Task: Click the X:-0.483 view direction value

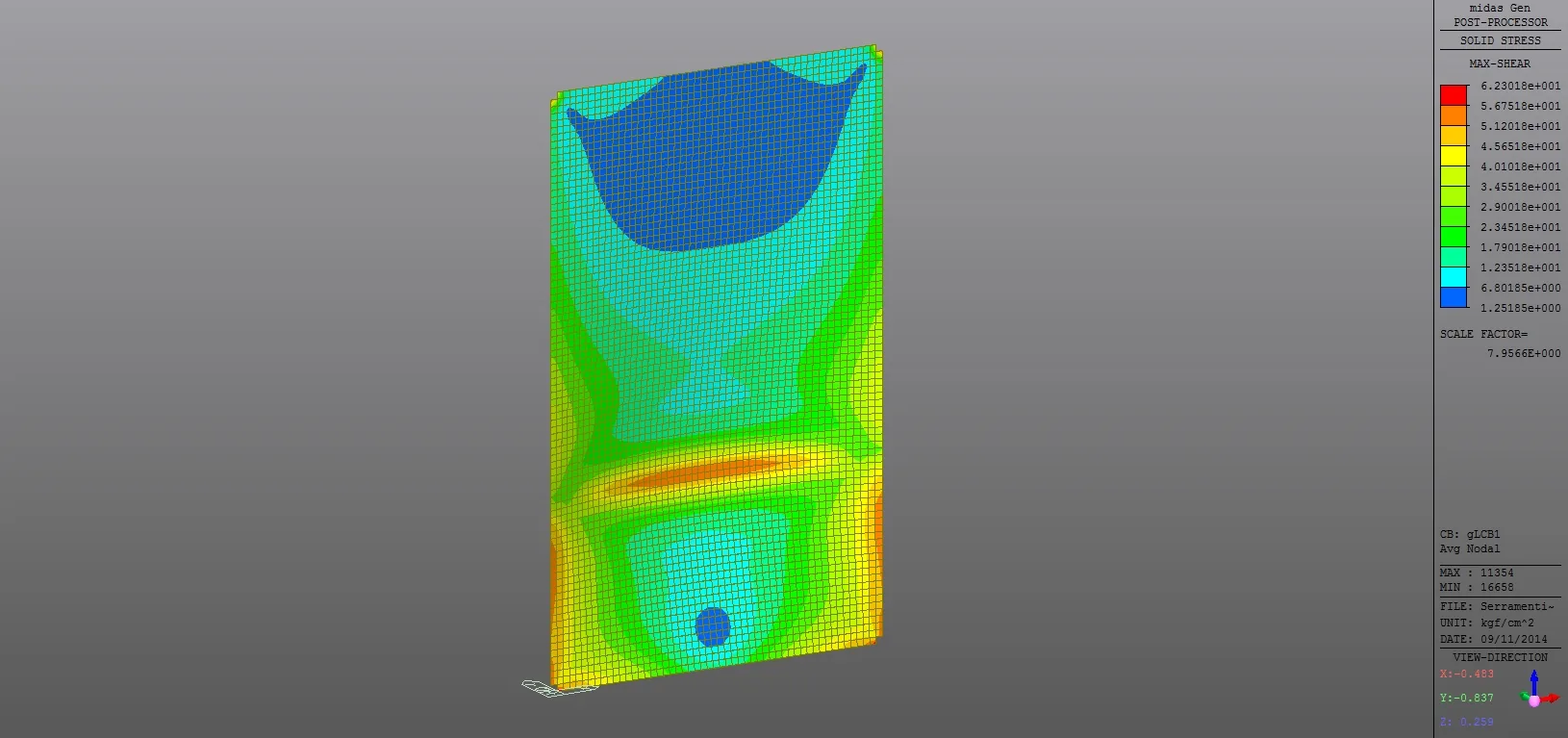Action: [x=1467, y=674]
